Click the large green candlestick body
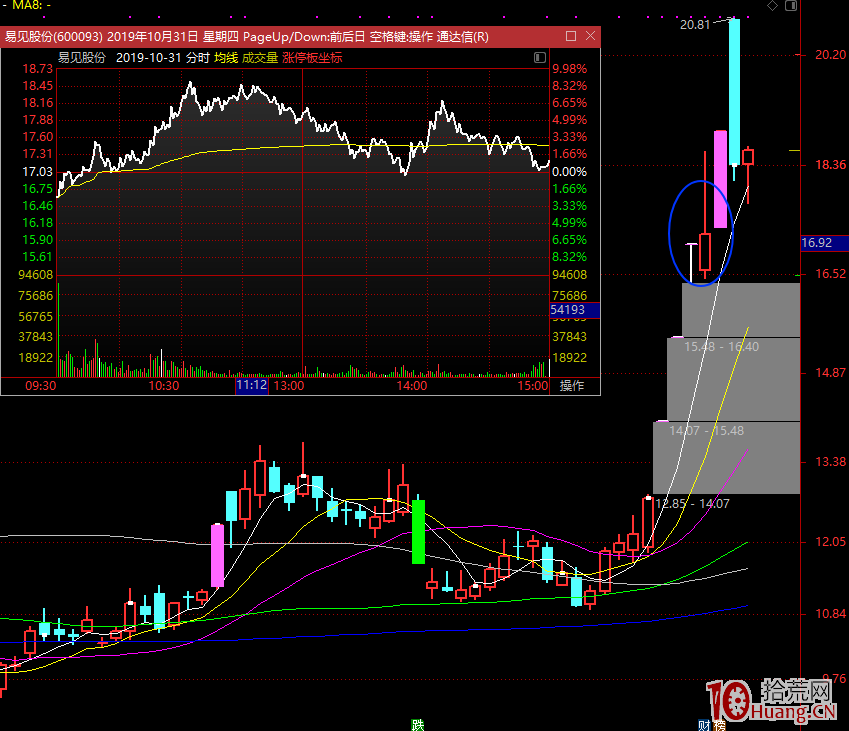 [x=419, y=531]
